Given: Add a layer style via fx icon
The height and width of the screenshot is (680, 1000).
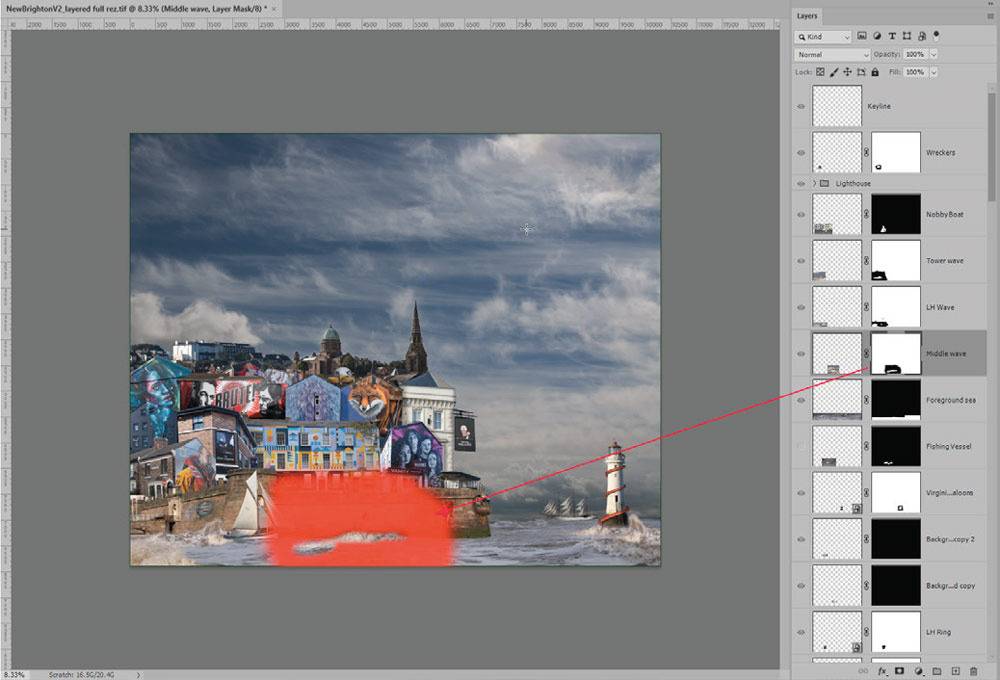Looking at the screenshot, I should pos(882,671).
